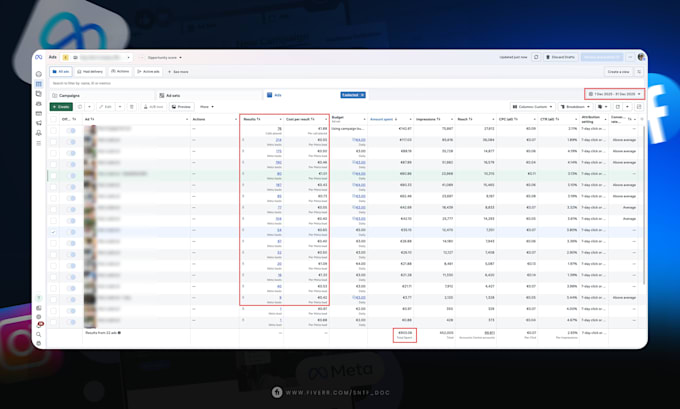This screenshot has width=680, height=409.
Task: Click the Results column header
Action: (x=262, y=119)
